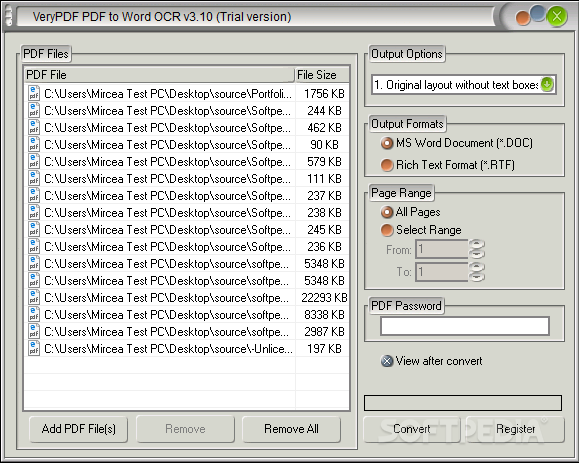Increase the From page number
The image size is (579, 463).
(477, 244)
